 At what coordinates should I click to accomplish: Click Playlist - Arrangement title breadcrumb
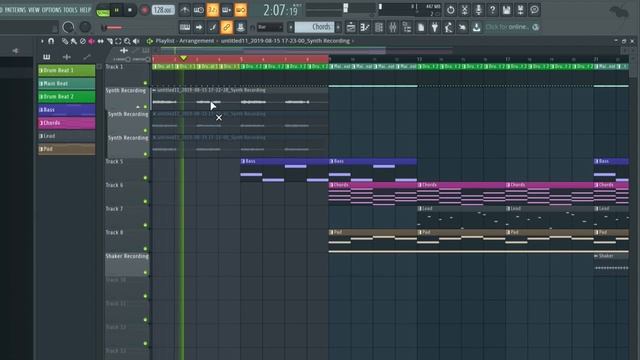coord(185,41)
